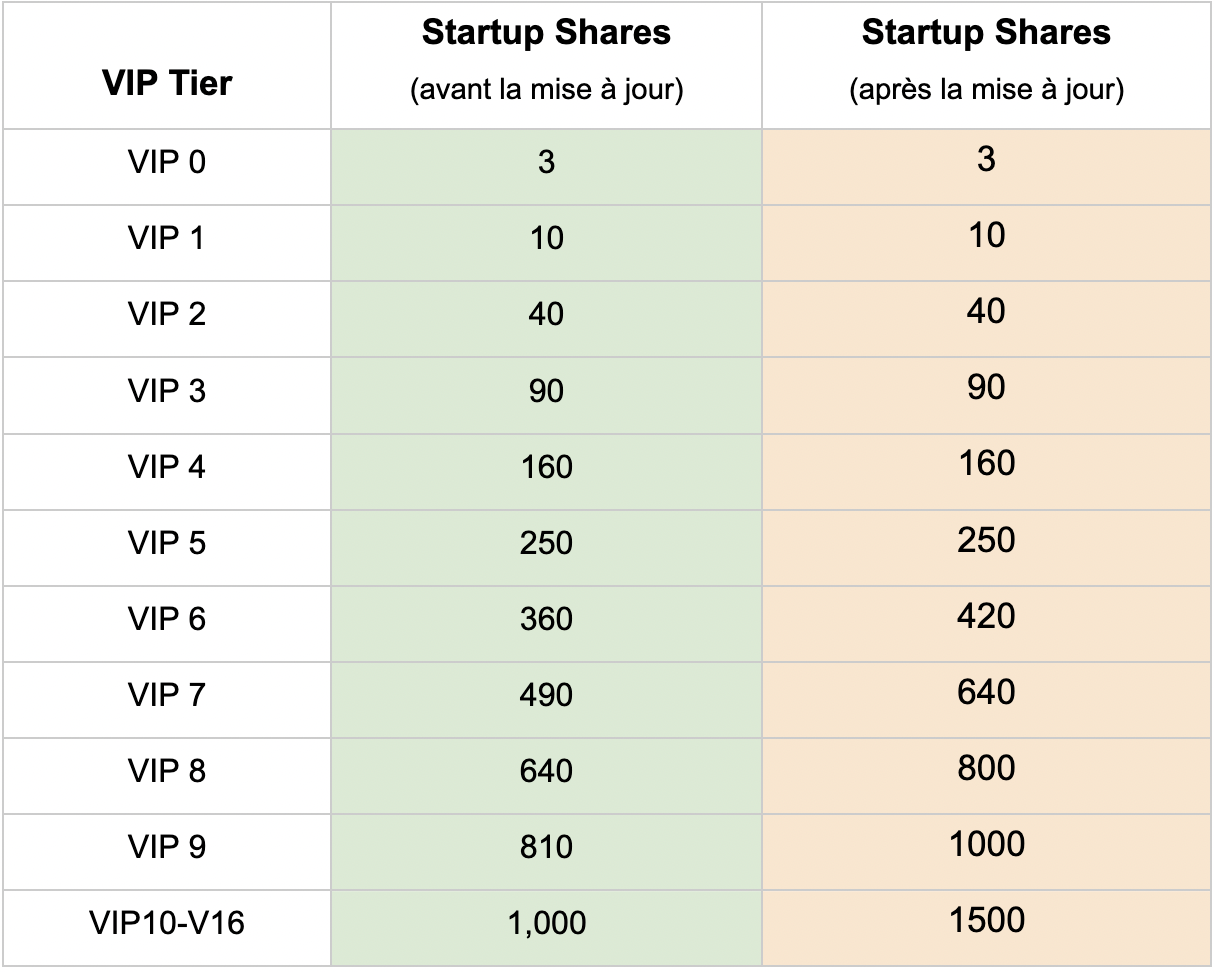The height and width of the screenshot is (972, 1214).
Task: Select the 490 value for VIP 7
Action: point(546,695)
